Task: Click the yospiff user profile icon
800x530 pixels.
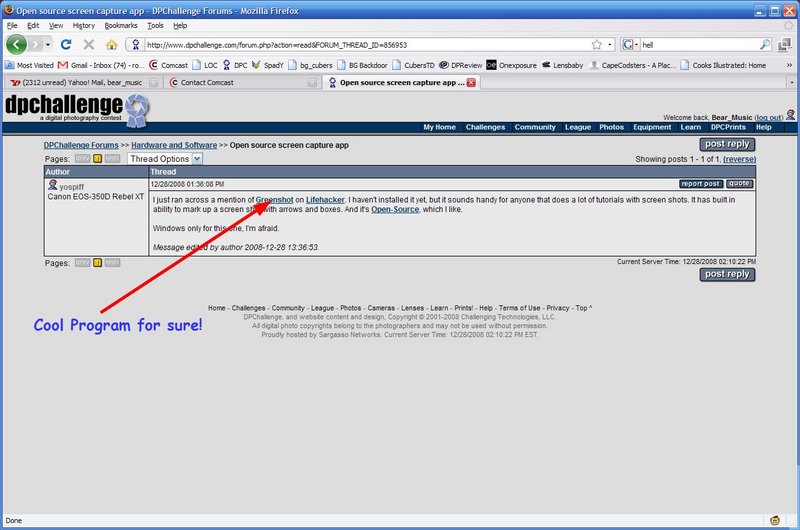Action: point(52,185)
